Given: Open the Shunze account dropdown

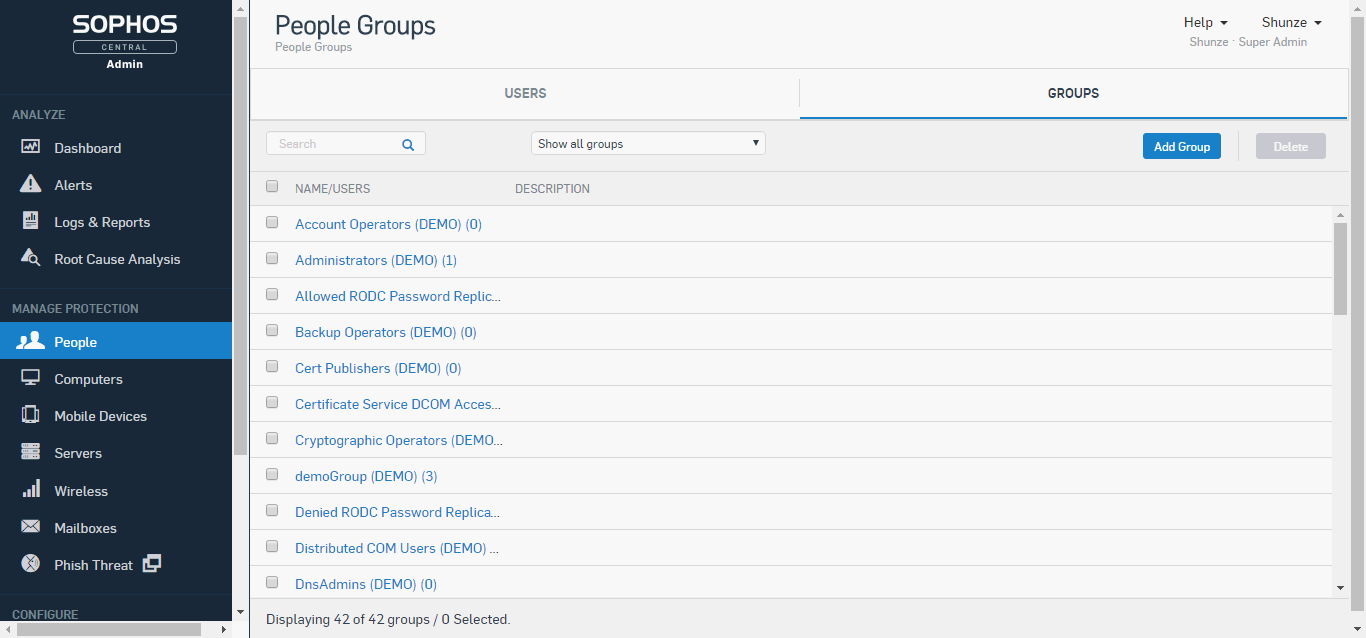Looking at the screenshot, I should (x=1291, y=22).
